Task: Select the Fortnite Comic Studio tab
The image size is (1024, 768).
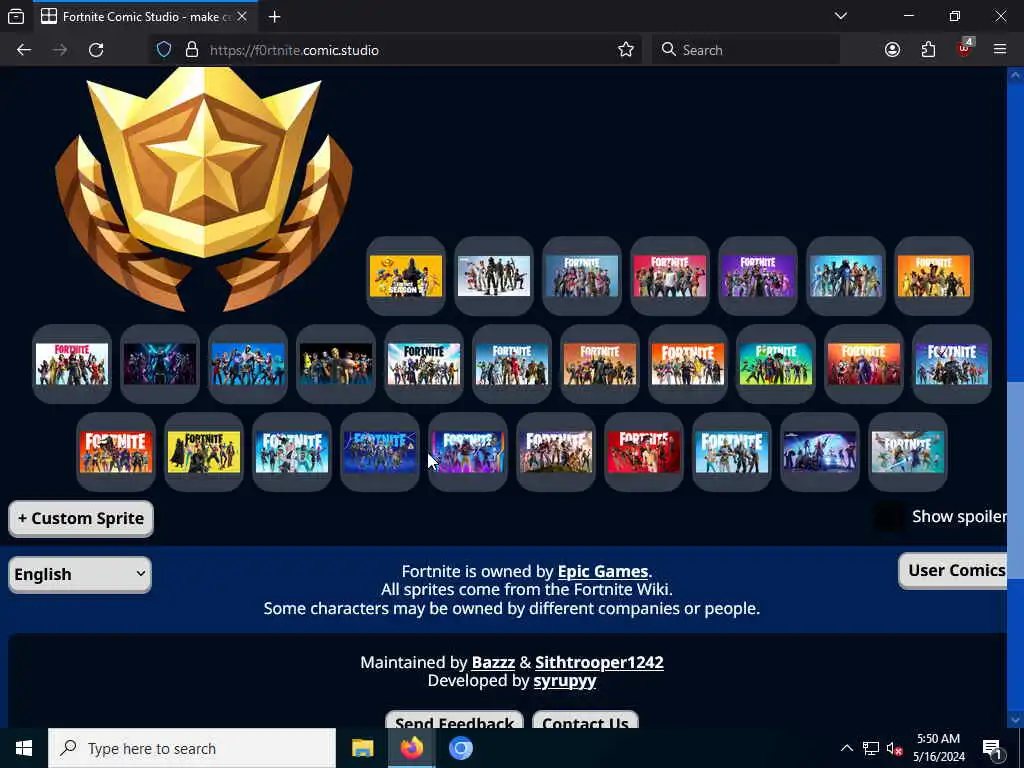Action: (x=145, y=17)
